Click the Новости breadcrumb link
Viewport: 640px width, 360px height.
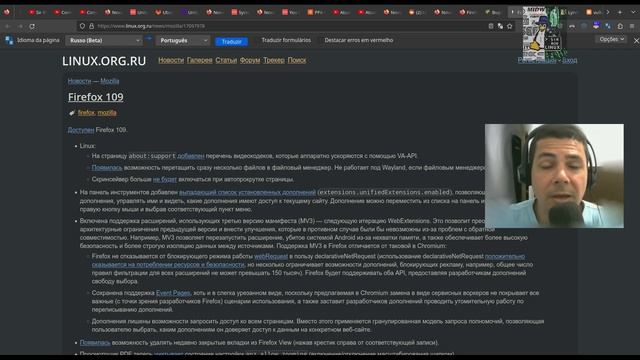(79, 81)
